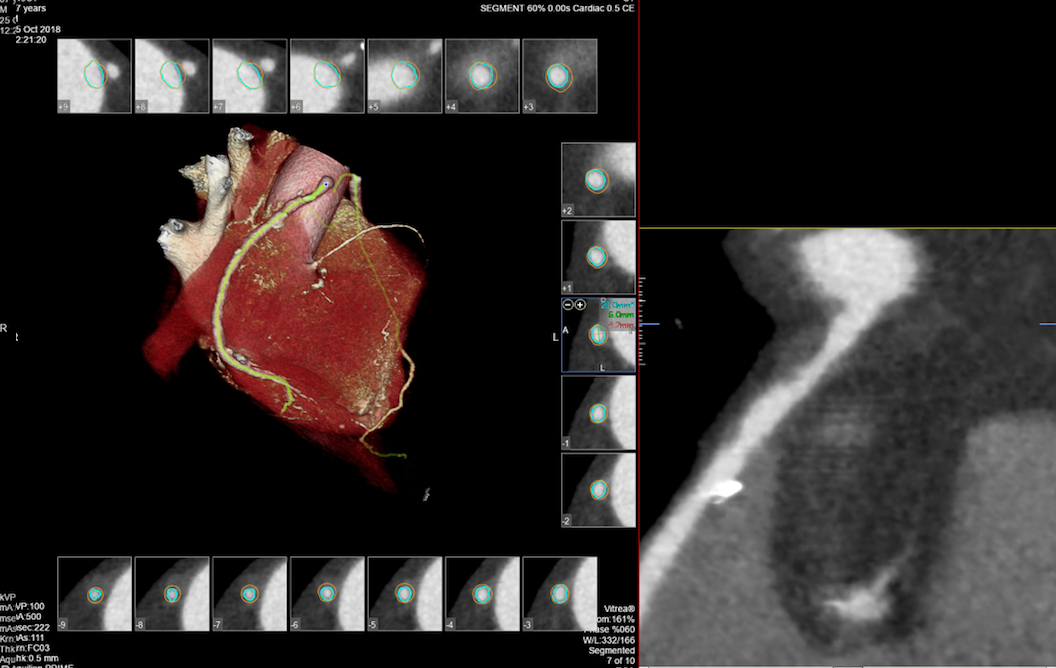
Task: Click the -9 cross-section thumbnail
Action: coord(94,594)
